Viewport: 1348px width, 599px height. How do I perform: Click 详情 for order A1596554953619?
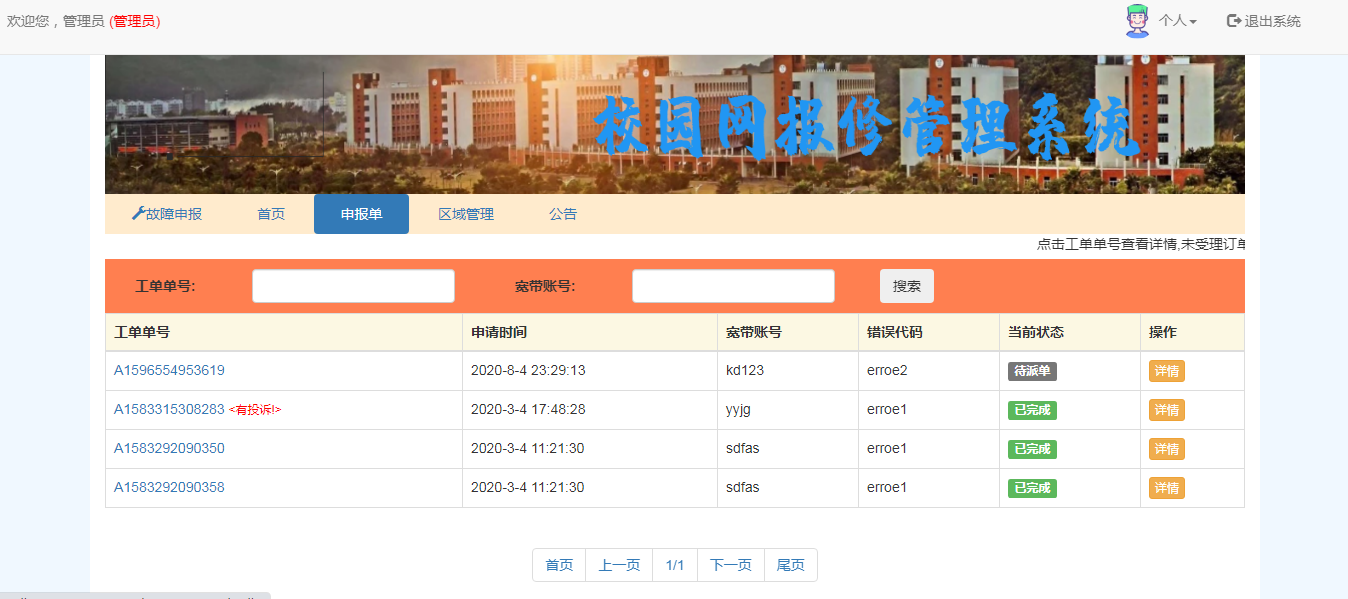pos(1167,371)
